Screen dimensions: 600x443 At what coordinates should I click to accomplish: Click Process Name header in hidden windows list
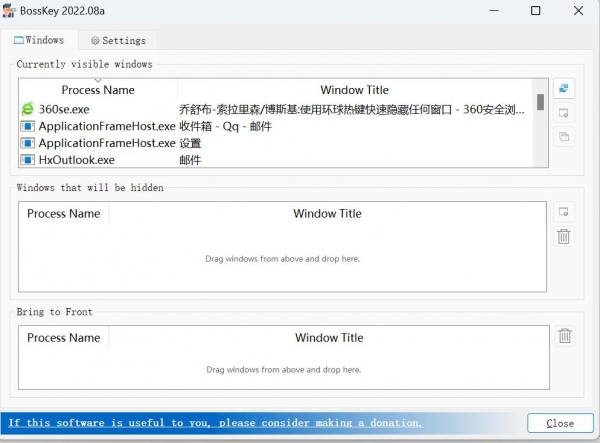64,213
